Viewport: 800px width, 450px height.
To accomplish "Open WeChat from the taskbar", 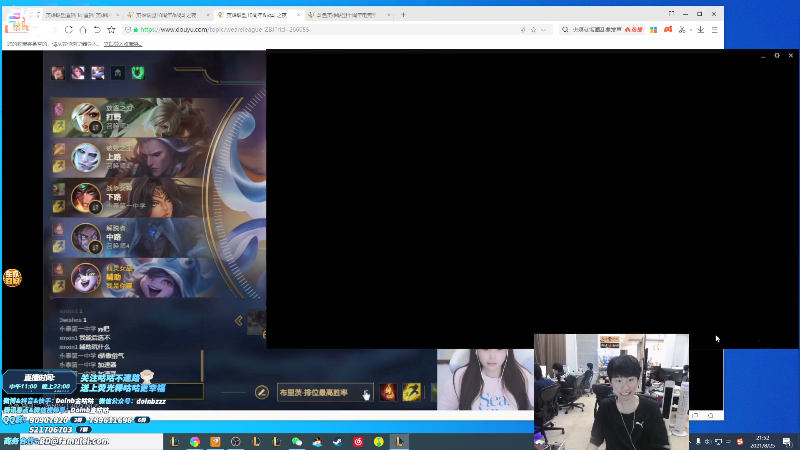I will [297, 441].
